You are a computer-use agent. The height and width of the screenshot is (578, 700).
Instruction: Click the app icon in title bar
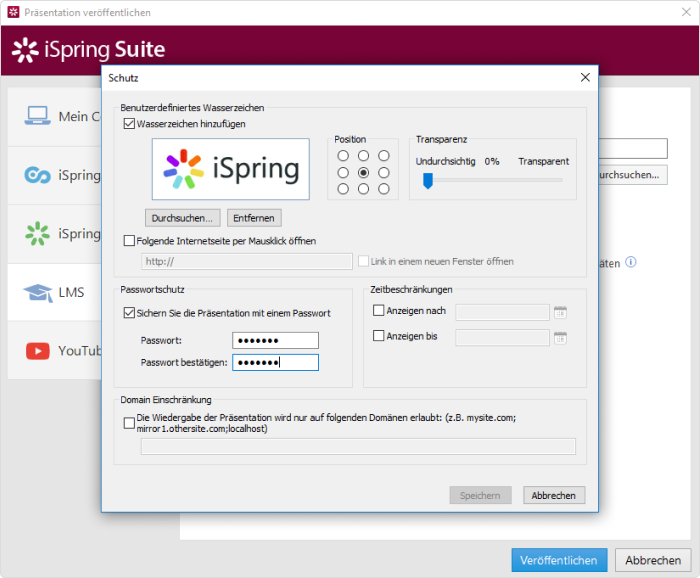[13, 12]
